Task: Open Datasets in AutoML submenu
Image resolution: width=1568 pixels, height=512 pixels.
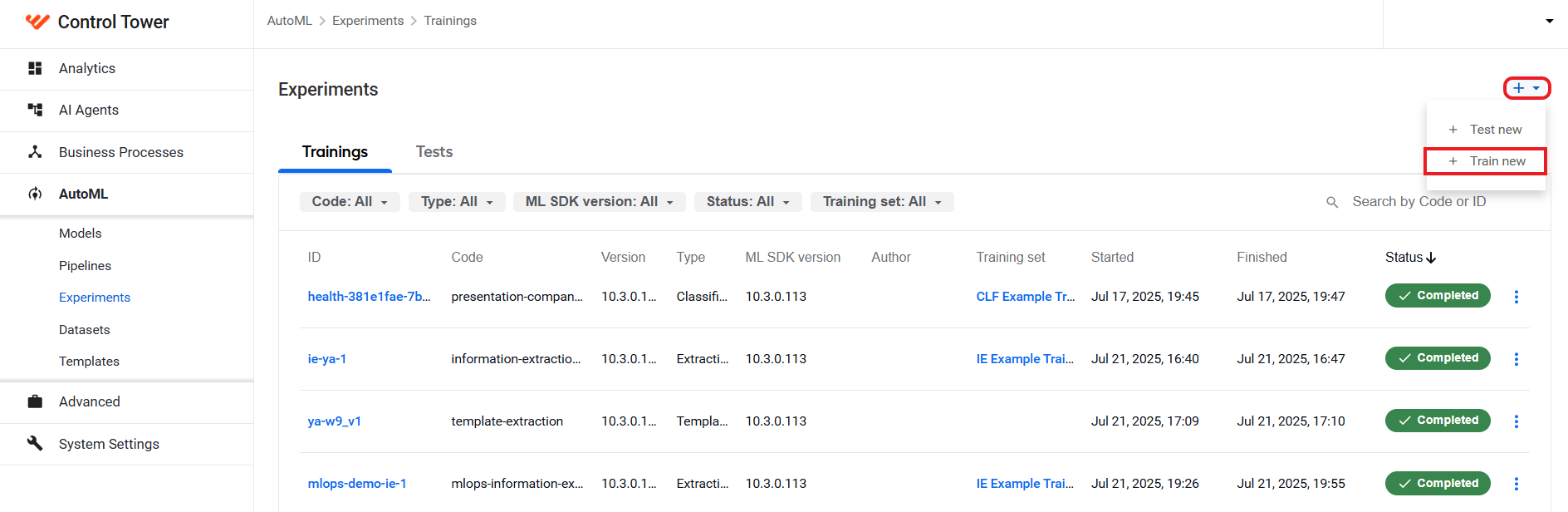Action: 85,330
